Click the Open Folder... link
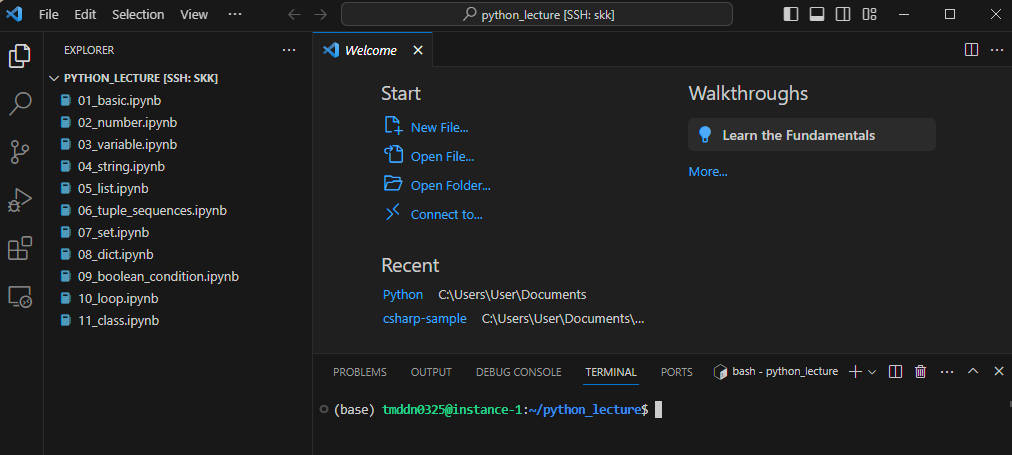 pos(450,186)
